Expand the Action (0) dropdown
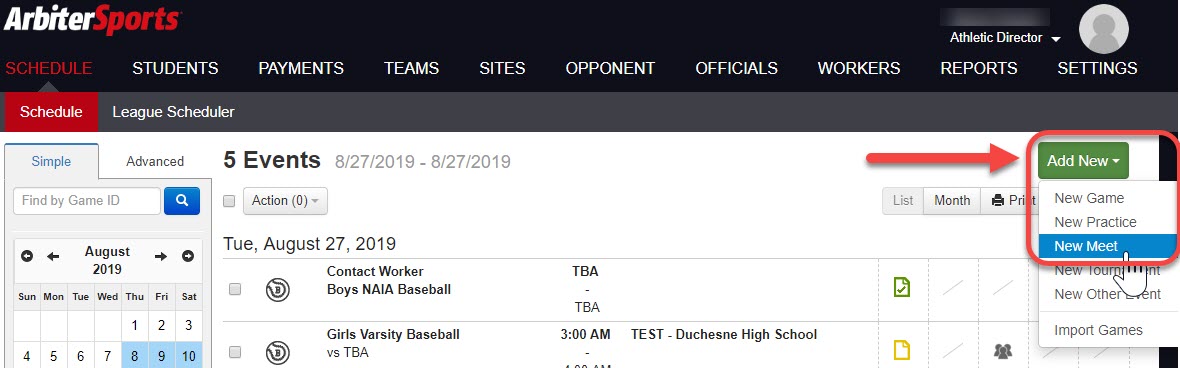1180x368 pixels. tap(285, 201)
